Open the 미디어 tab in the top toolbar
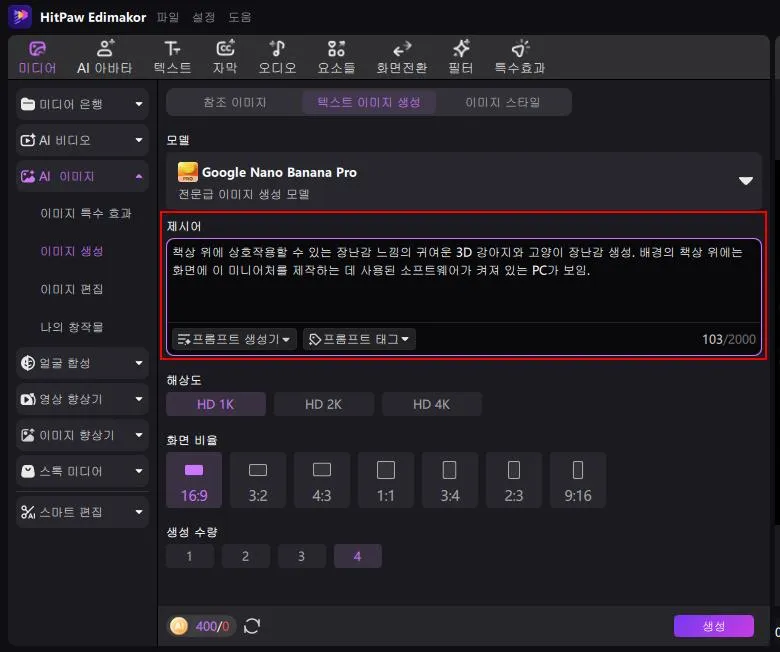 [37, 58]
